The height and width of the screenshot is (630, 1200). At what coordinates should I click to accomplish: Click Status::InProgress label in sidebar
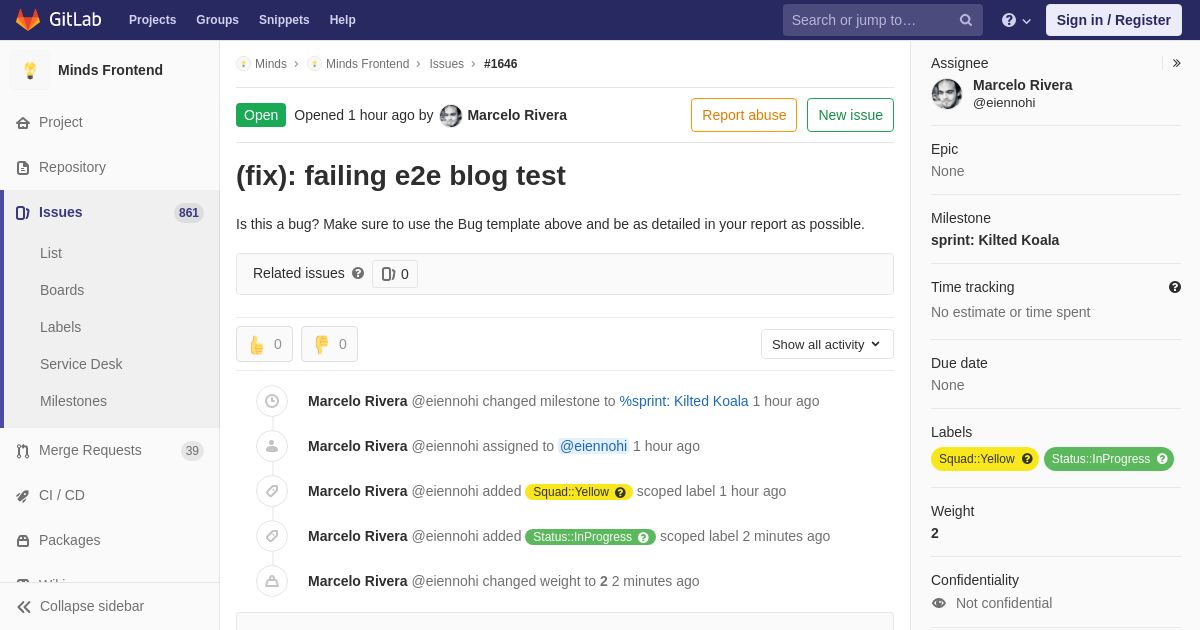[x=1109, y=459]
